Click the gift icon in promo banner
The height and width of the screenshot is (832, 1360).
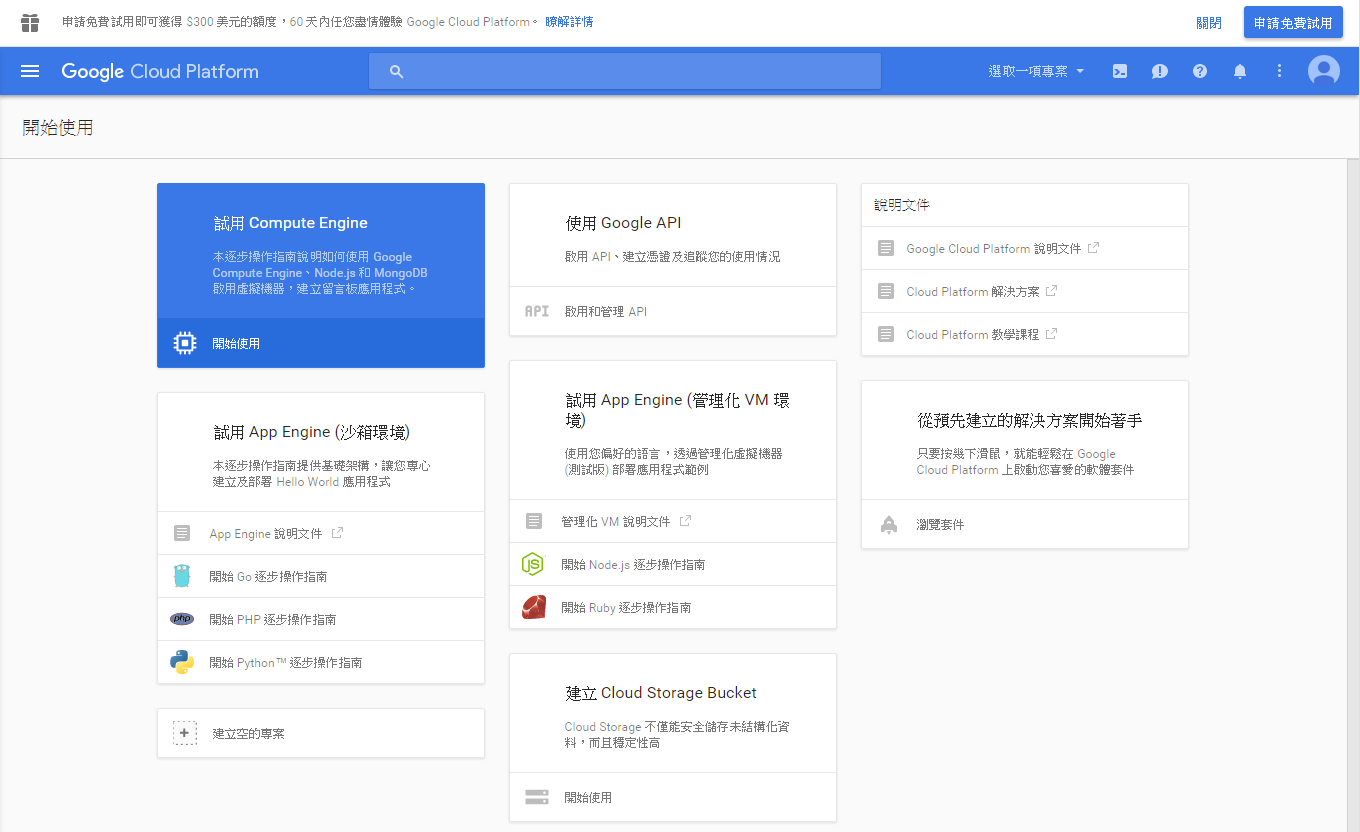(30, 22)
